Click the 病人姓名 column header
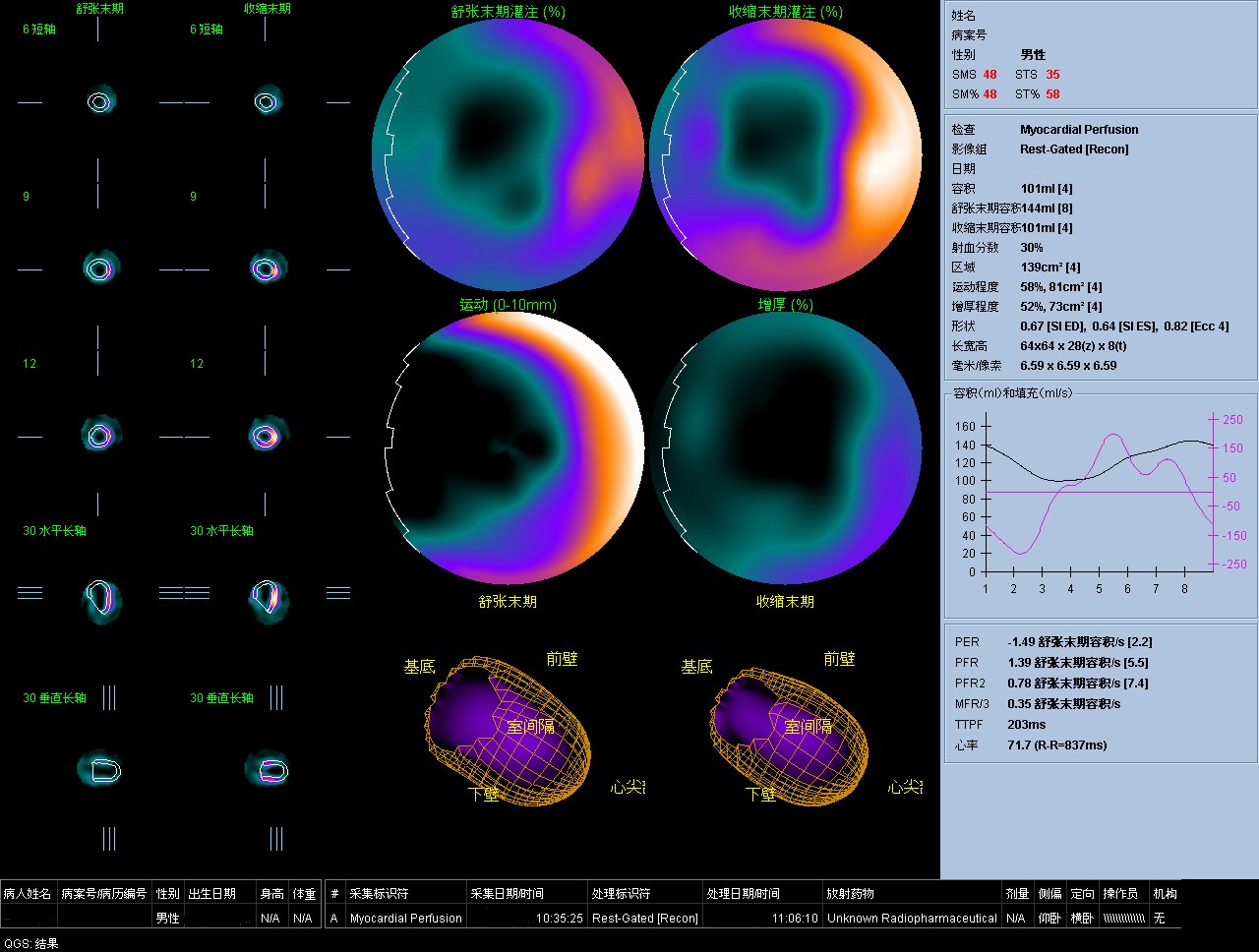The image size is (1259, 952). (28, 893)
